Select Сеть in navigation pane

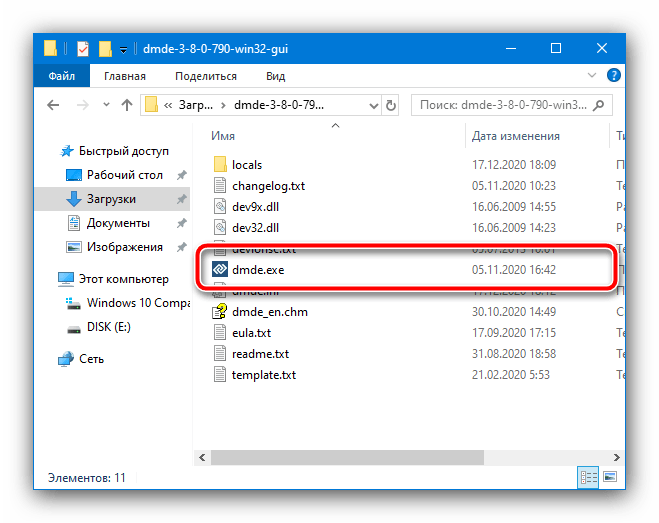[x=91, y=359]
